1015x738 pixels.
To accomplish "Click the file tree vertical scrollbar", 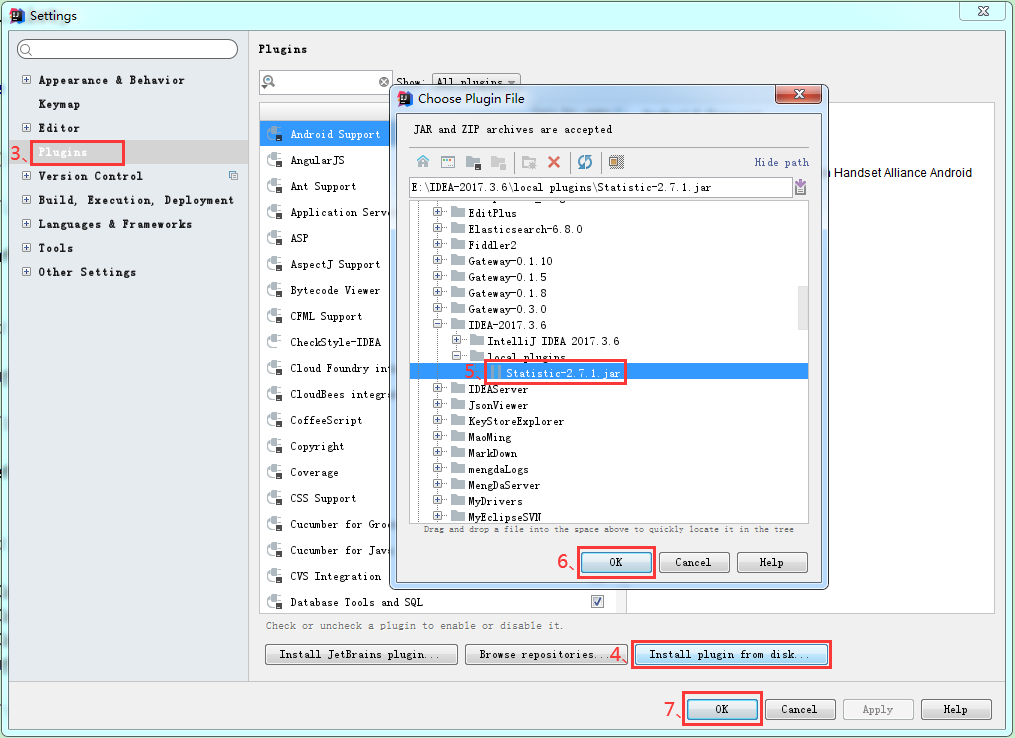I will click(803, 308).
